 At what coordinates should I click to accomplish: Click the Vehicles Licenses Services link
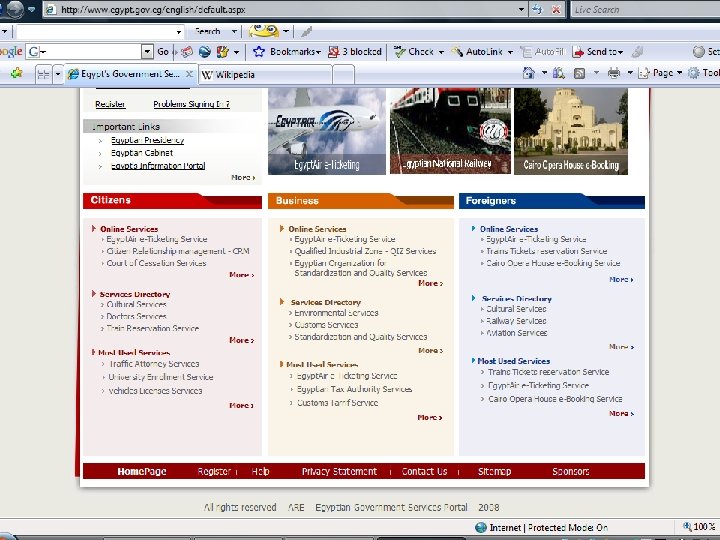(155, 391)
